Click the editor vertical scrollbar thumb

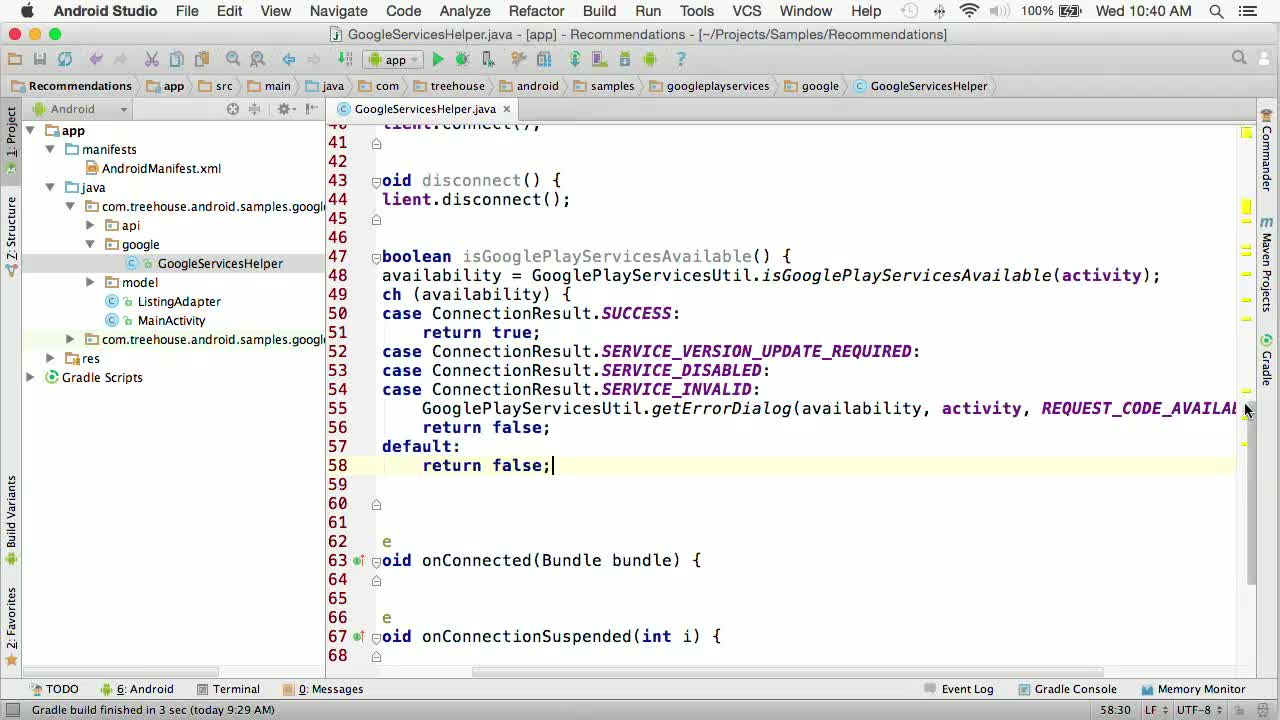pyautogui.click(x=1251, y=492)
